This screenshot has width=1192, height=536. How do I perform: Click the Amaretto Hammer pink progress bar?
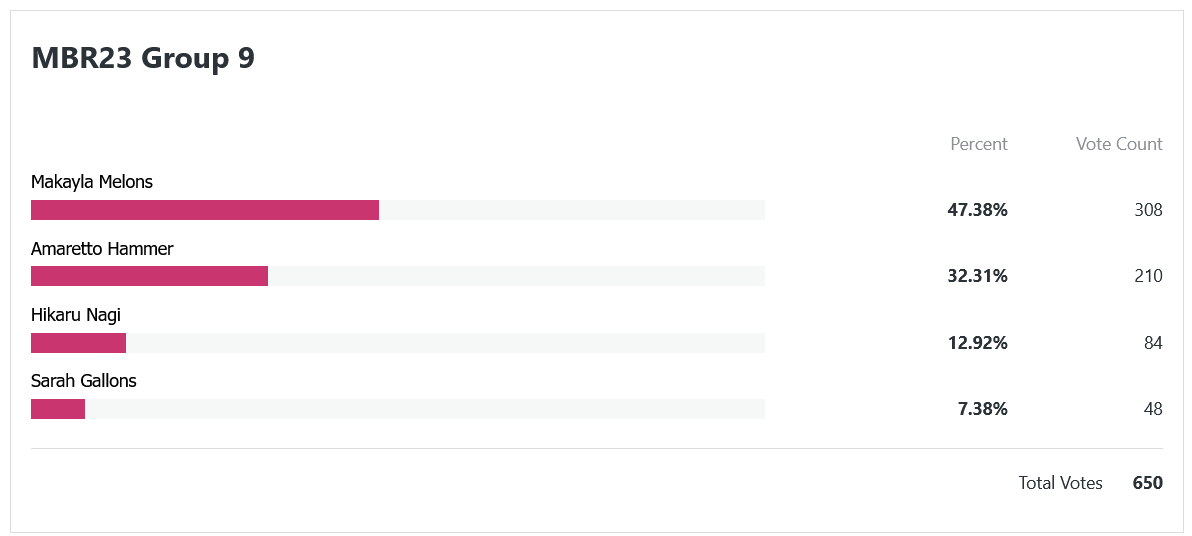click(150, 276)
